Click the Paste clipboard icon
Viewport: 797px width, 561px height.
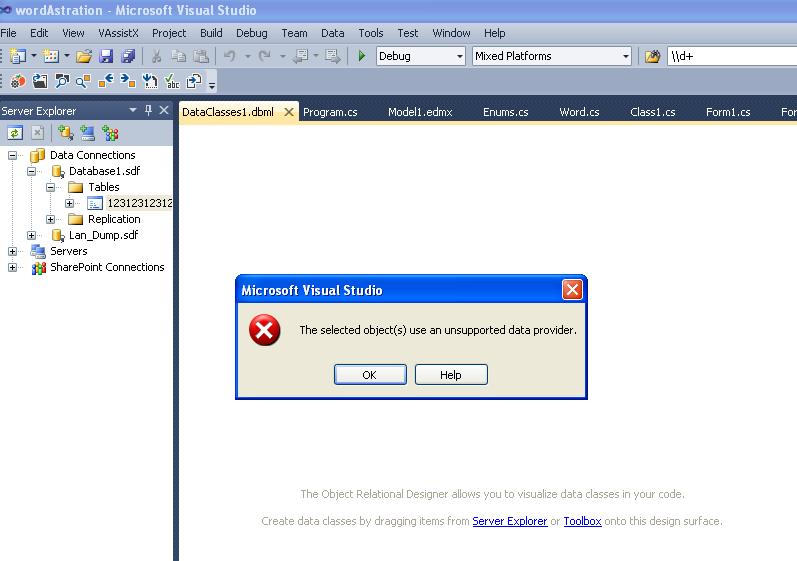point(201,56)
